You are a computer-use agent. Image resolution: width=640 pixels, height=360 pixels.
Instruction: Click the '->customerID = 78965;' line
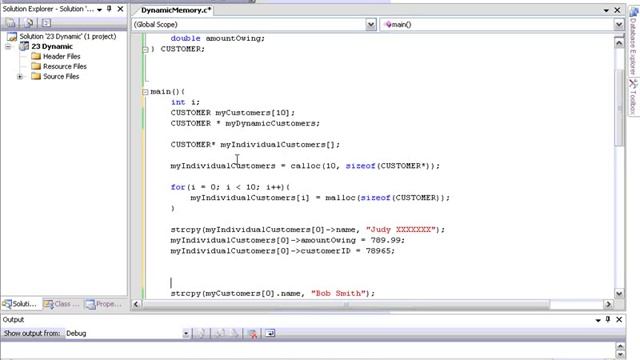click(283, 251)
